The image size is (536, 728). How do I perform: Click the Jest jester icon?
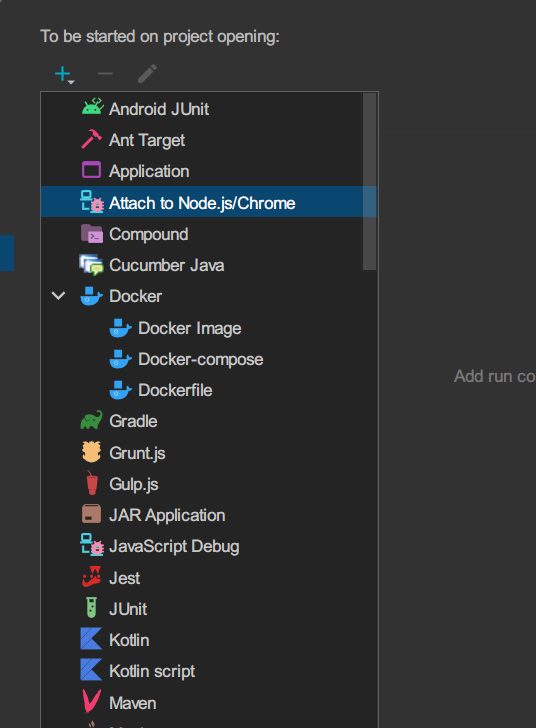(x=92, y=577)
